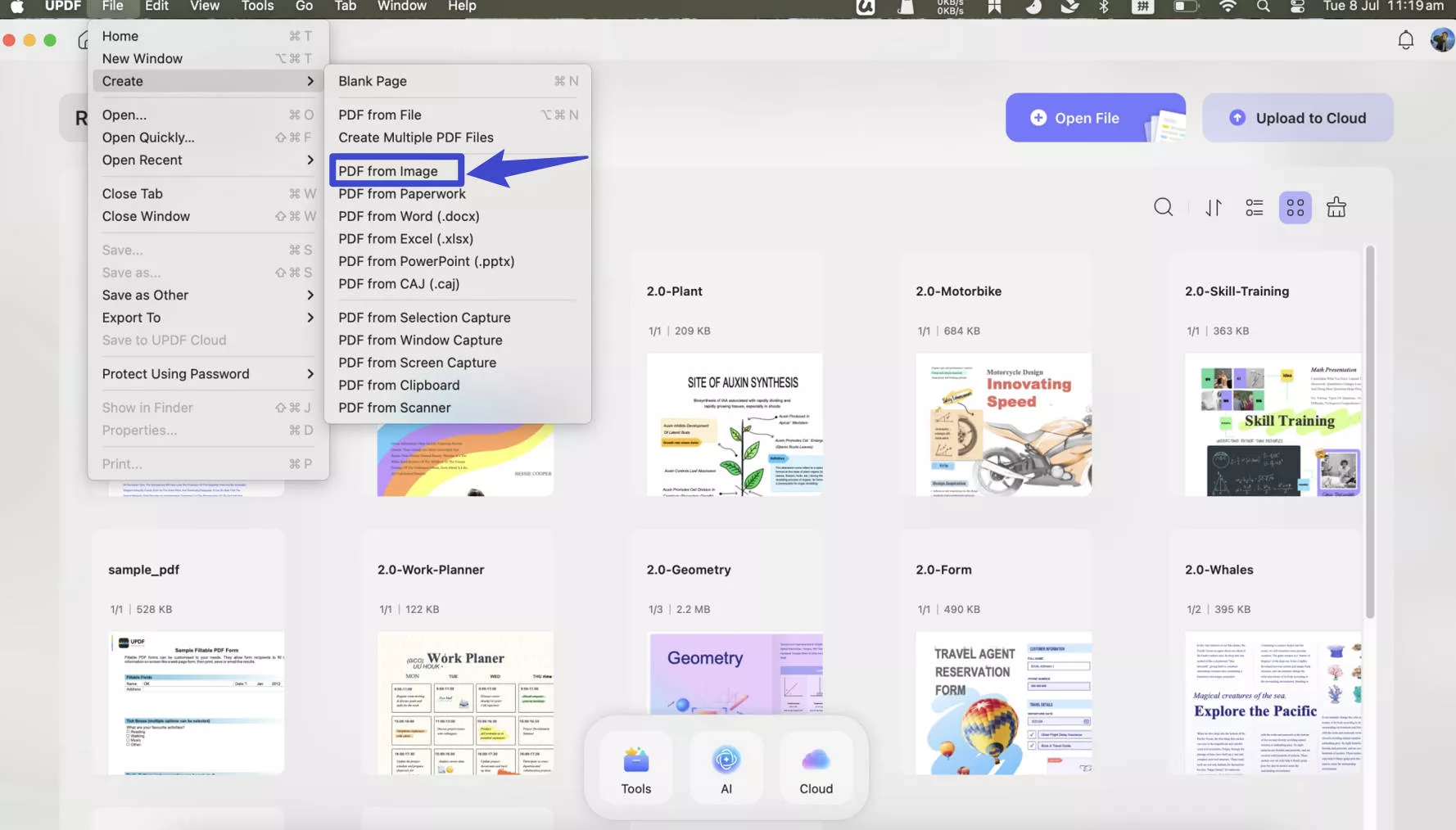The image size is (1456, 830).
Task: Click the Open File button
Action: point(1095,118)
